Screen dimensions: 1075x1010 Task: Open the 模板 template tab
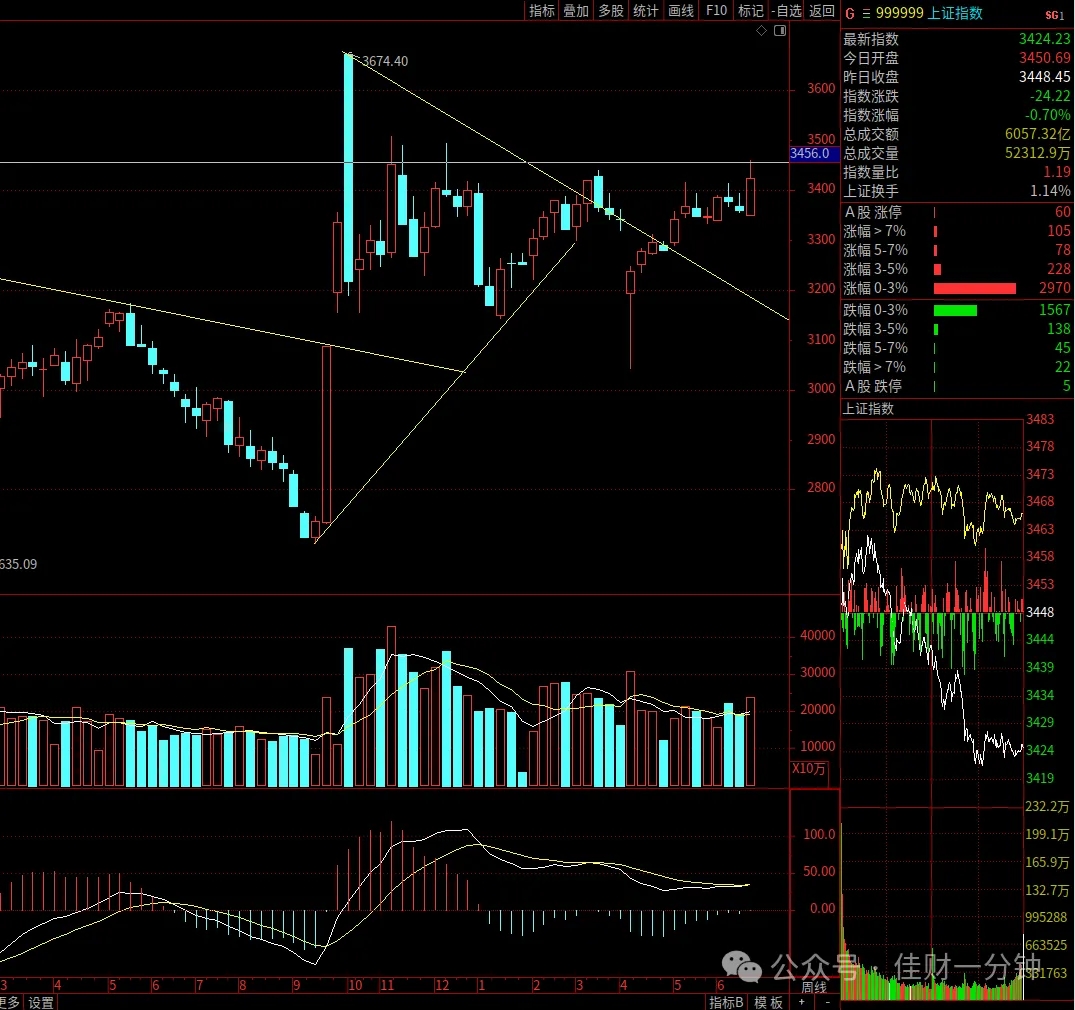(x=769, y=1002)
